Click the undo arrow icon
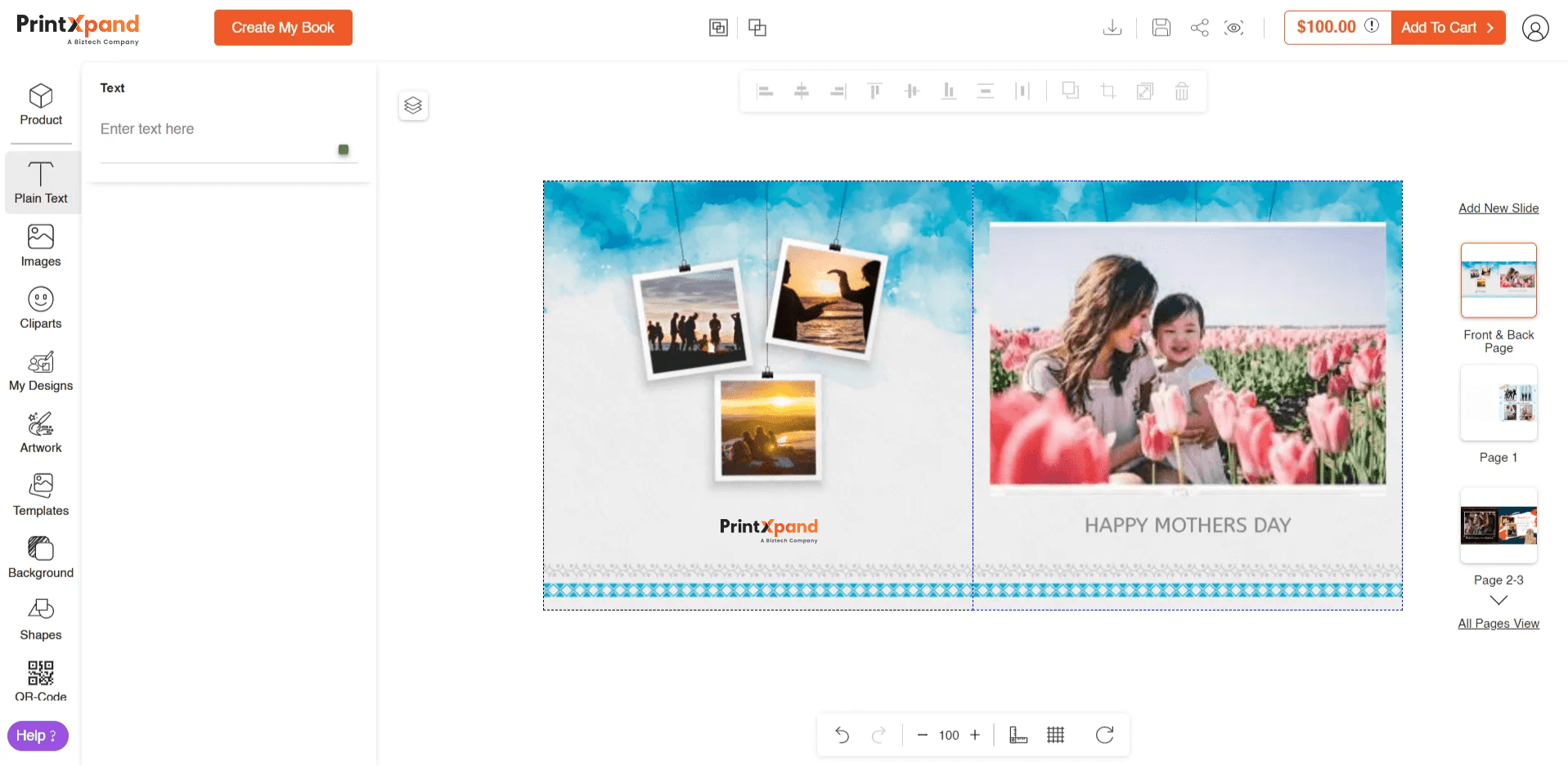The image size is (1568, 766). point(842,735)
